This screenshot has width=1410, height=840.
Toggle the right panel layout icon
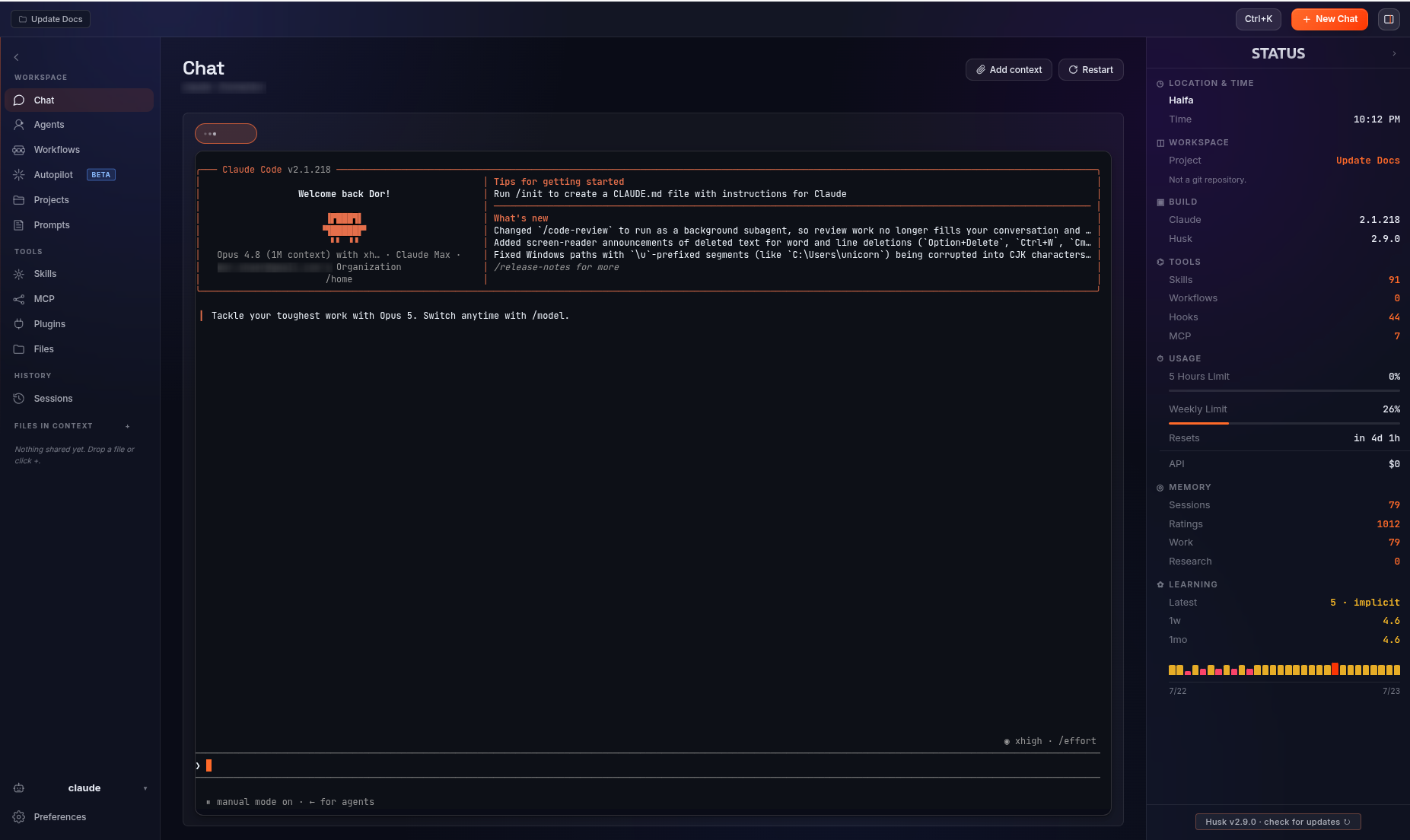(x=1389, y=19)
